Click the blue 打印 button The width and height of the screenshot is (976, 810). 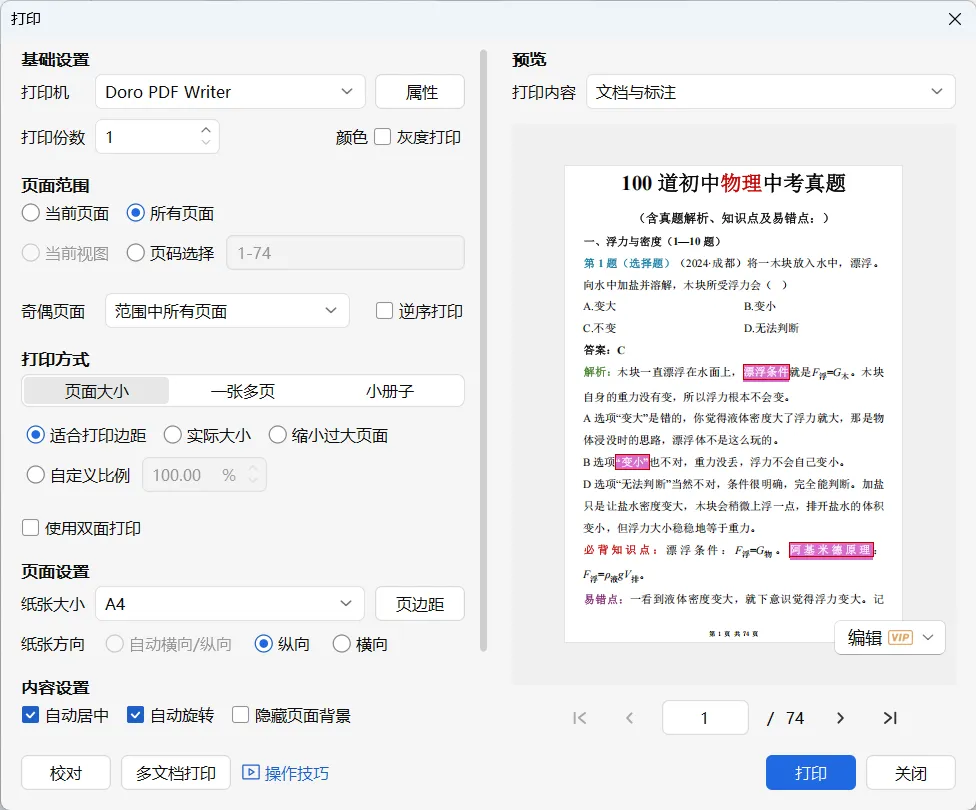(x=810, y=773)
